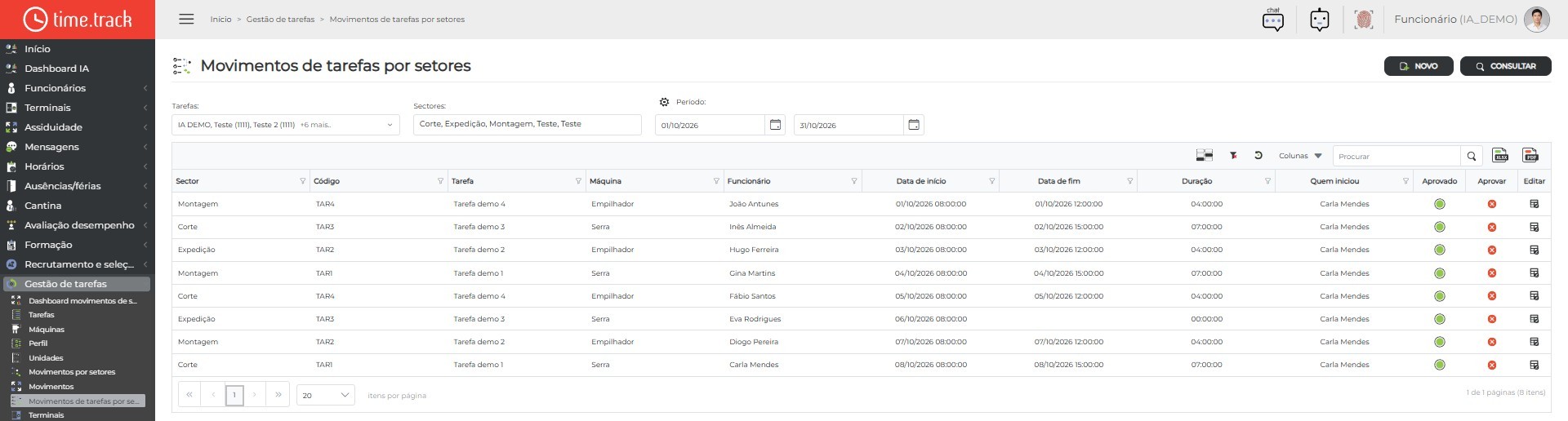Click approved green status for Fábio Santos

pyautogui.click(x=1439, y=296)
